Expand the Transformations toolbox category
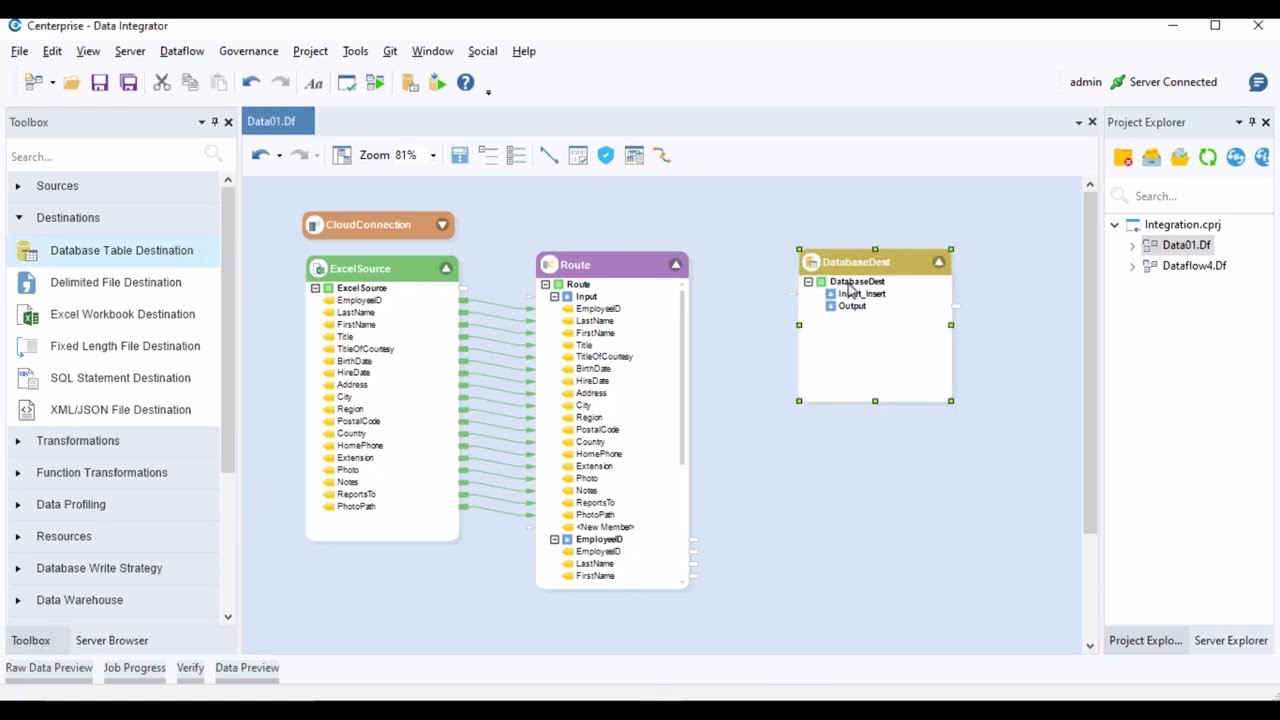 (18, 441)
